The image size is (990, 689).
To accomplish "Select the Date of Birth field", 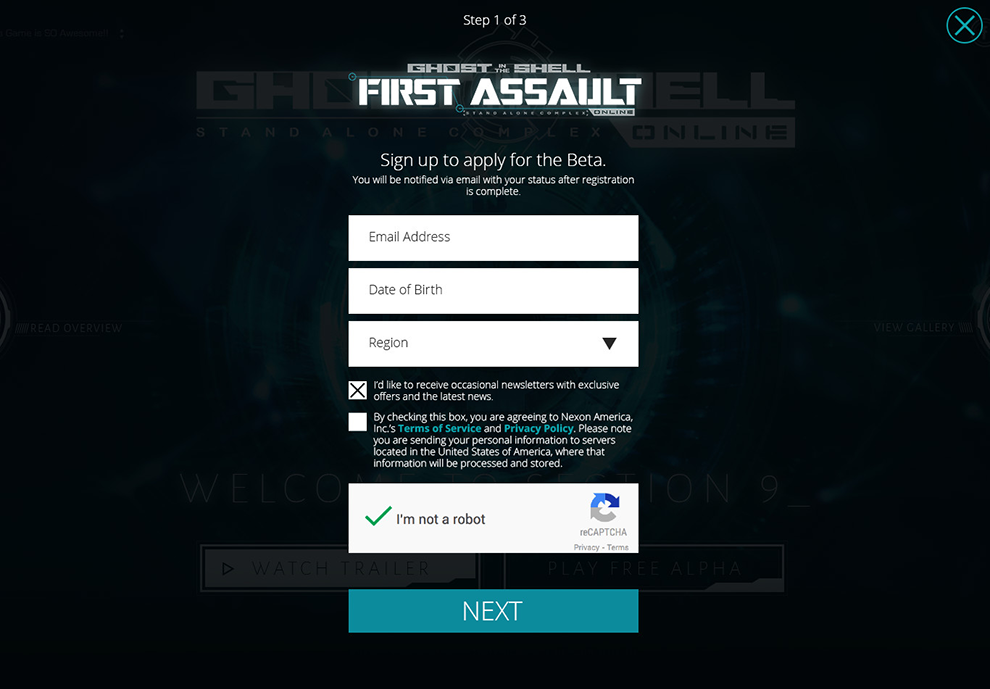I will pos(493,291).
